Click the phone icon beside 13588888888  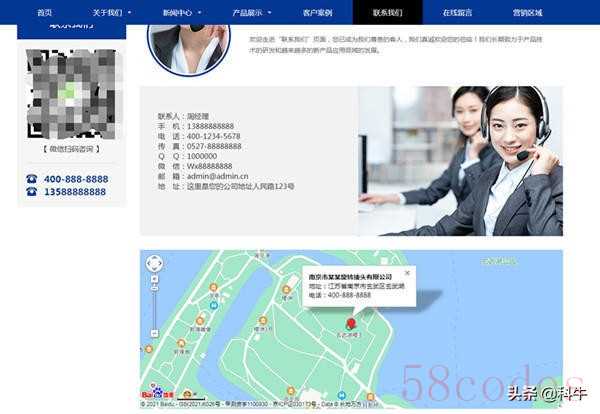pos(32,191)
